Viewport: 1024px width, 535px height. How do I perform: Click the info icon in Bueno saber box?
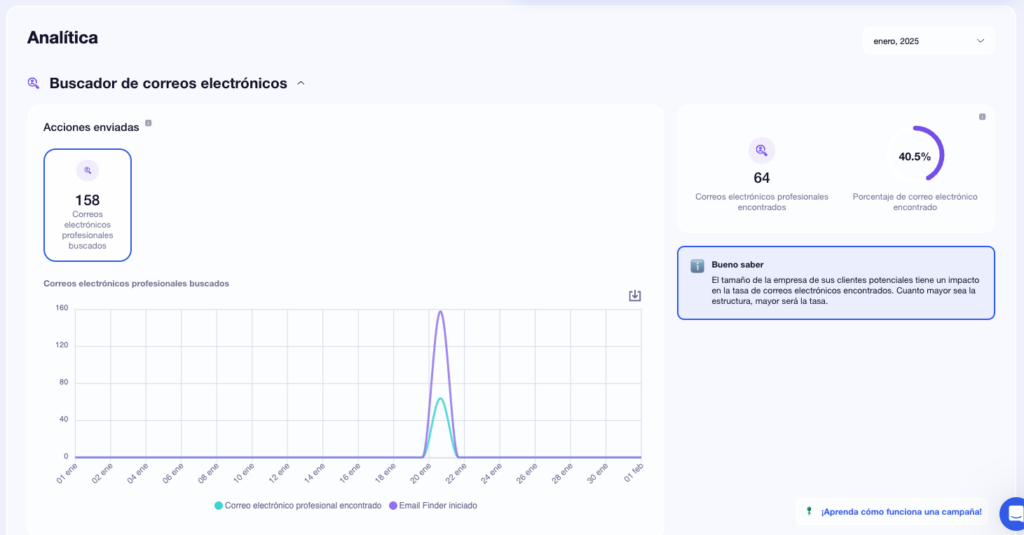click(697, 266)
